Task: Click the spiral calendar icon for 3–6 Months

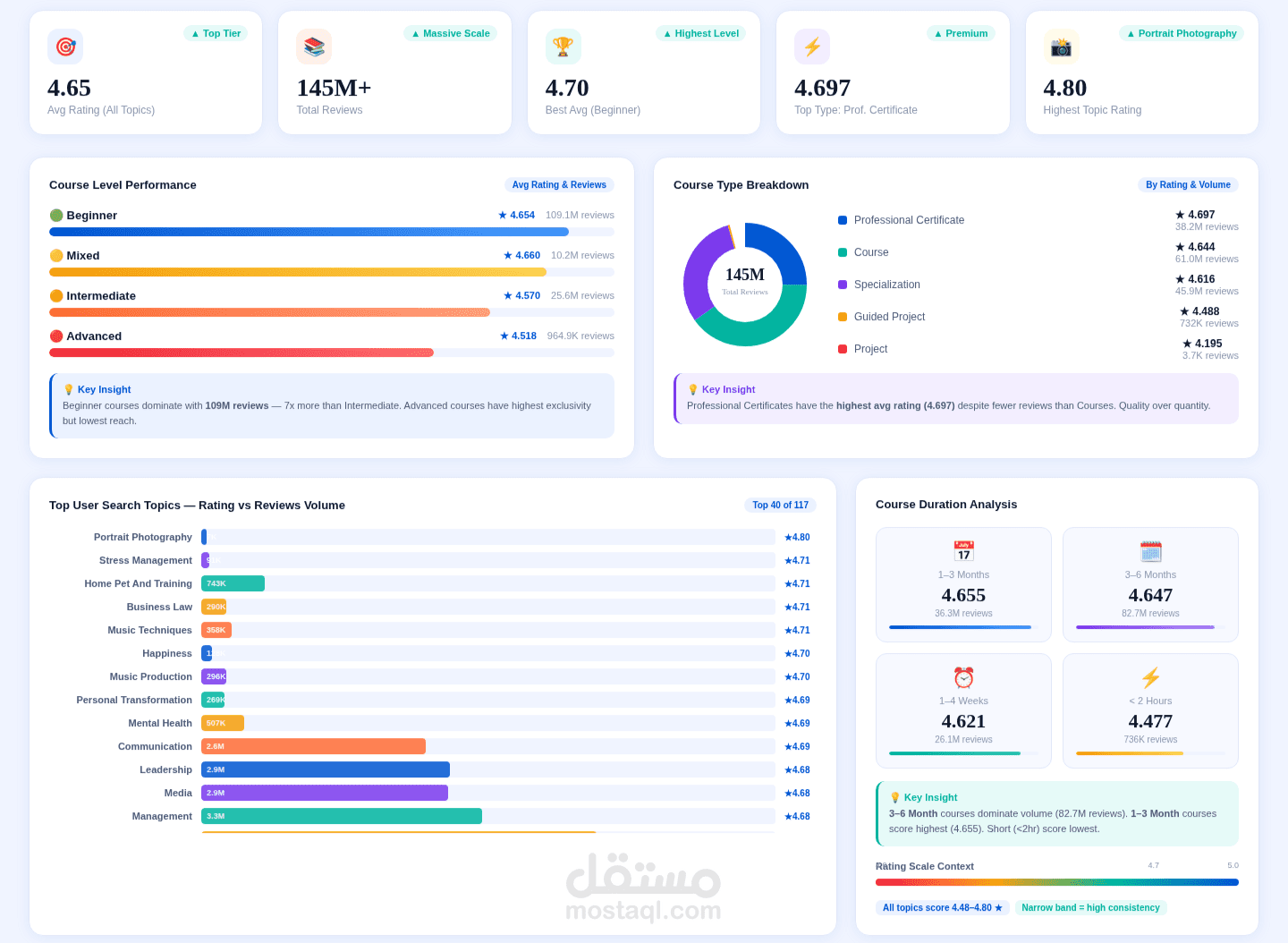Action: (x=1150, y=551)
